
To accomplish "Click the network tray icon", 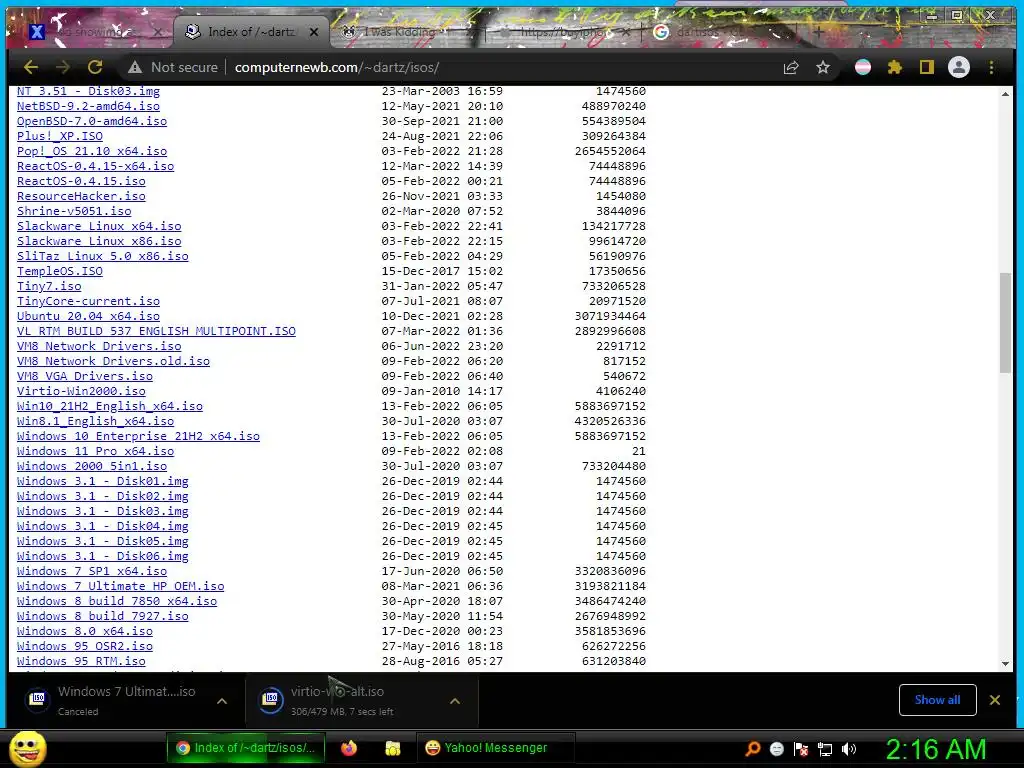I will point(825,749).
